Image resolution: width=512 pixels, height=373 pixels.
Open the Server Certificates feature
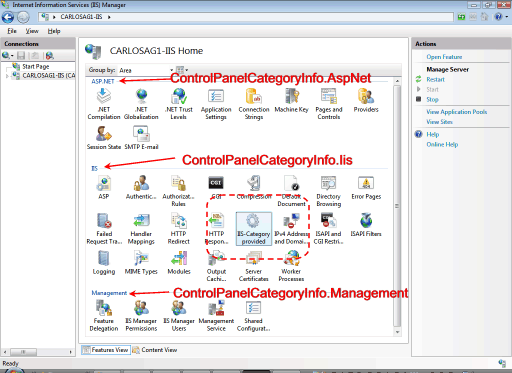(x=254, y=266)
